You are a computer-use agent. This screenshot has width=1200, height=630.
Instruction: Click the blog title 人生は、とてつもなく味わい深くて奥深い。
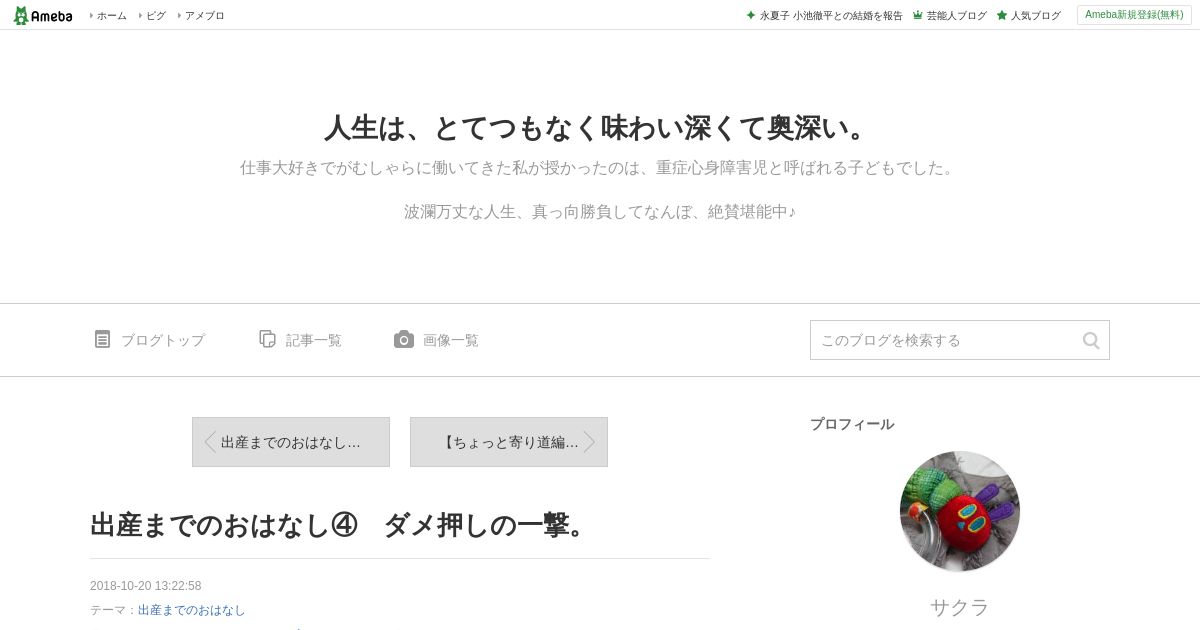click(600, 128)
